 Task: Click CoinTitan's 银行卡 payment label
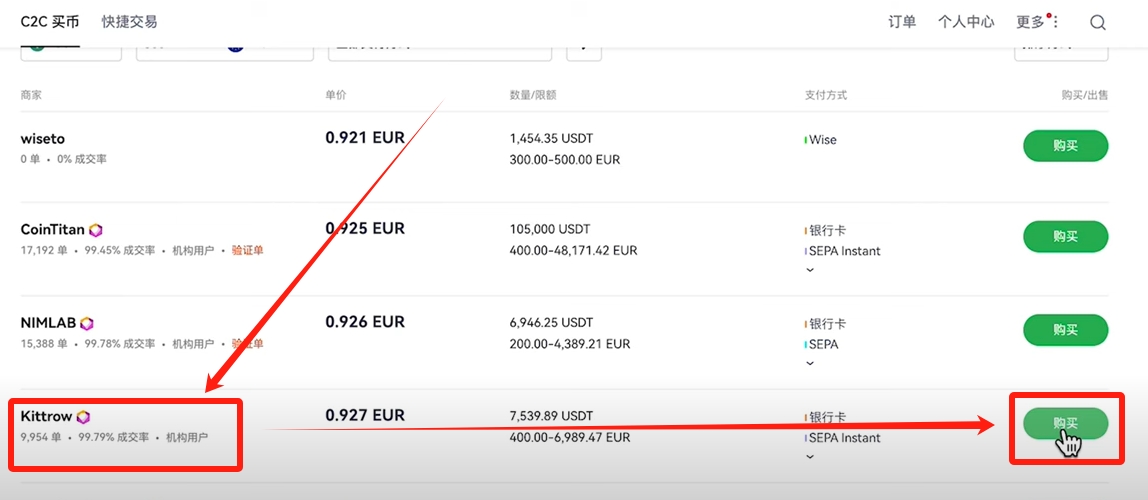[827, 231]
